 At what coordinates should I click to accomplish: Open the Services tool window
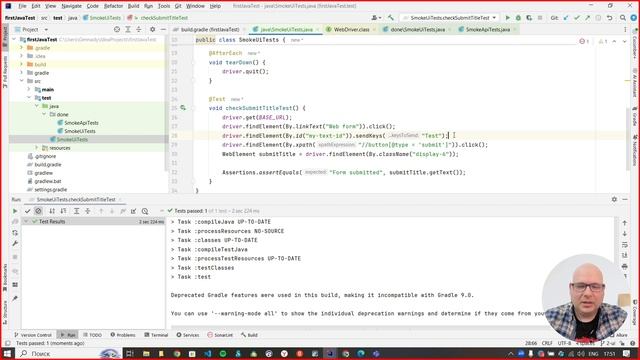pos(188,335)
